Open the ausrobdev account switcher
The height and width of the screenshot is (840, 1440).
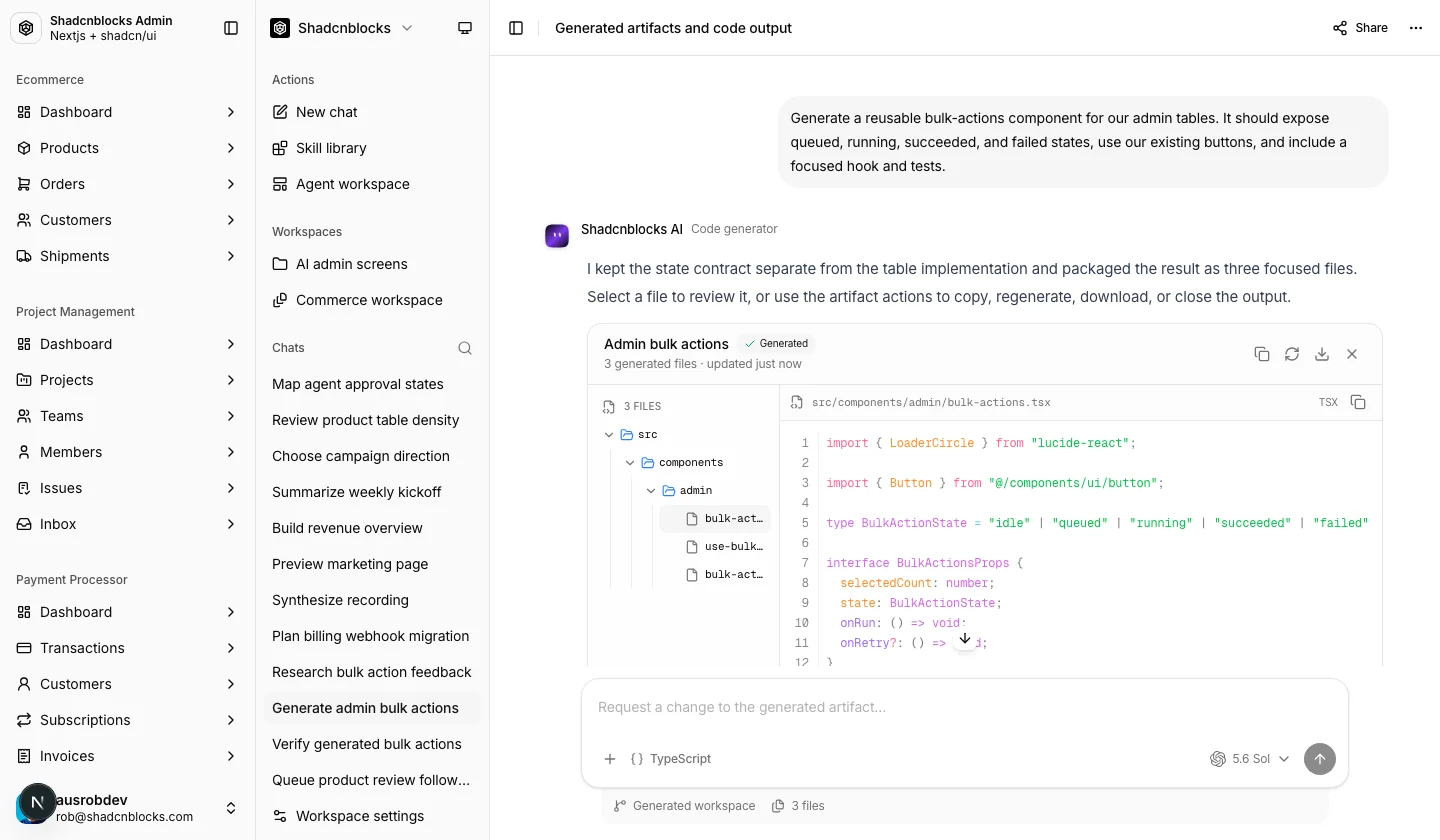coord(128,808)
